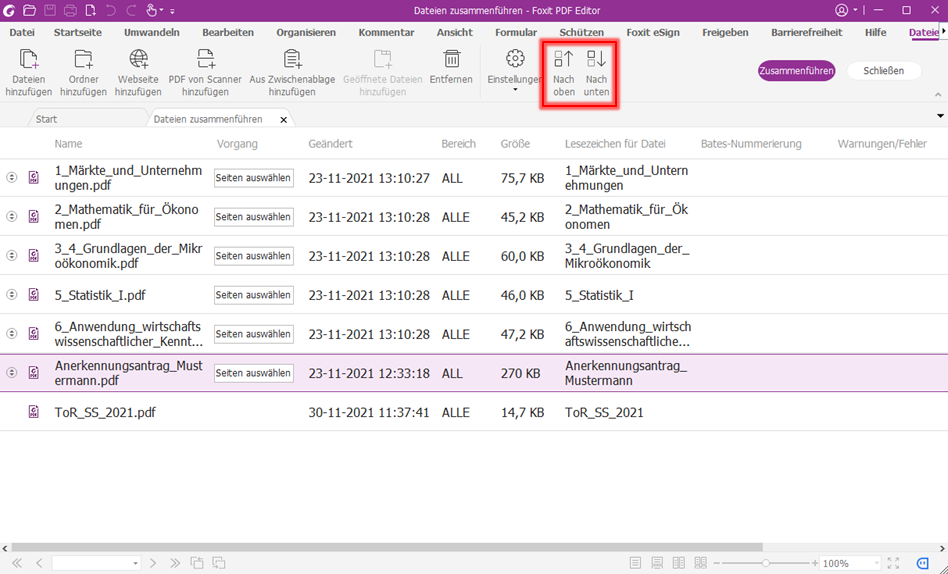Open the Einstellungen dropdown arrow
Screen dimensions: 948x574
(x=515, y=90)
